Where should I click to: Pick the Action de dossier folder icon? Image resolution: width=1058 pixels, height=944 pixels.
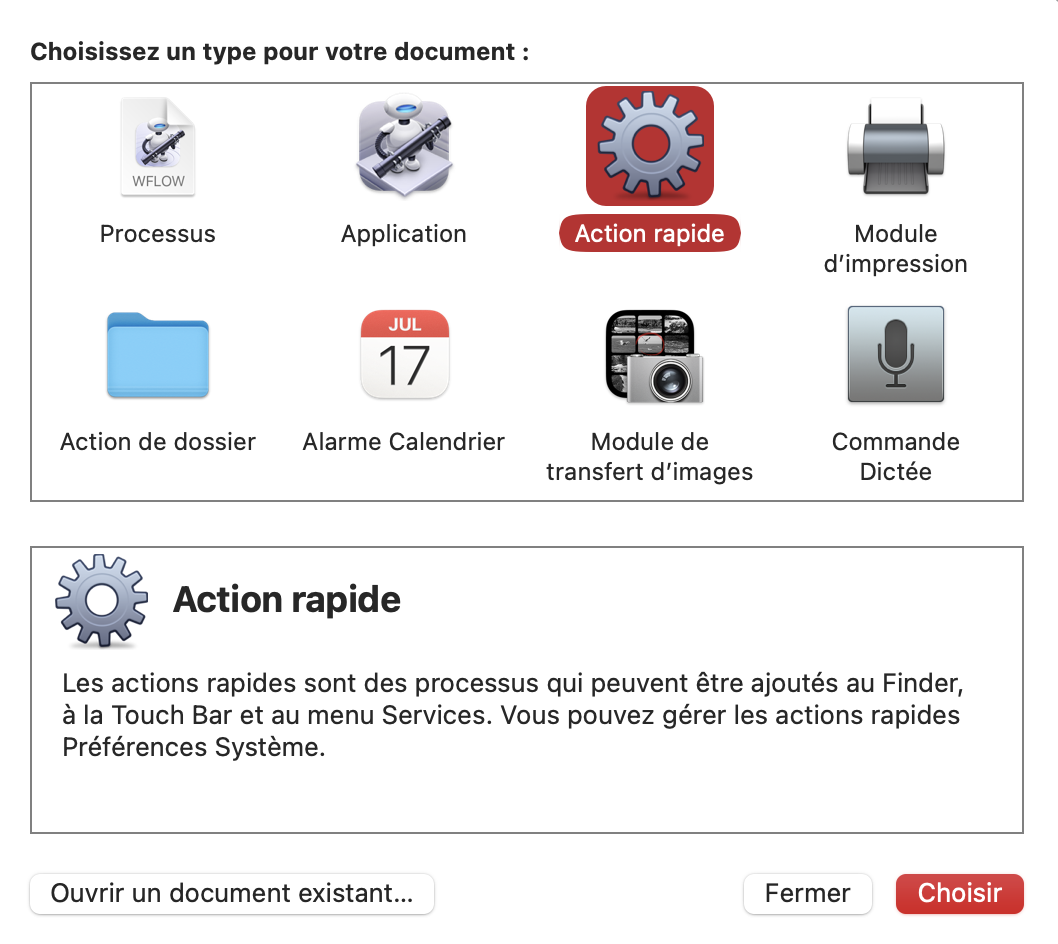point(158,356)
